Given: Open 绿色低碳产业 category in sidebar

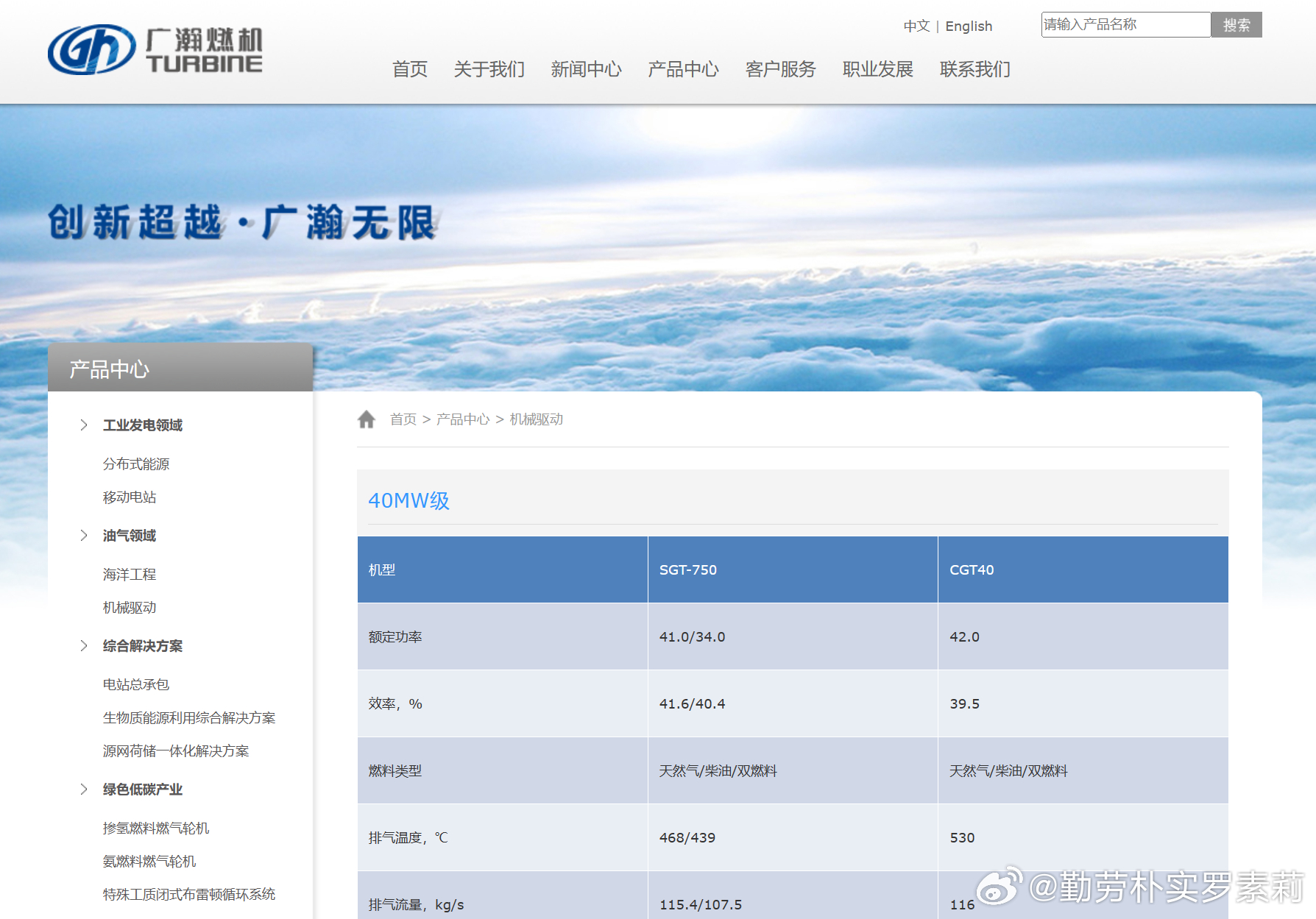Looking at the screenshot, I should pos(143,790).
